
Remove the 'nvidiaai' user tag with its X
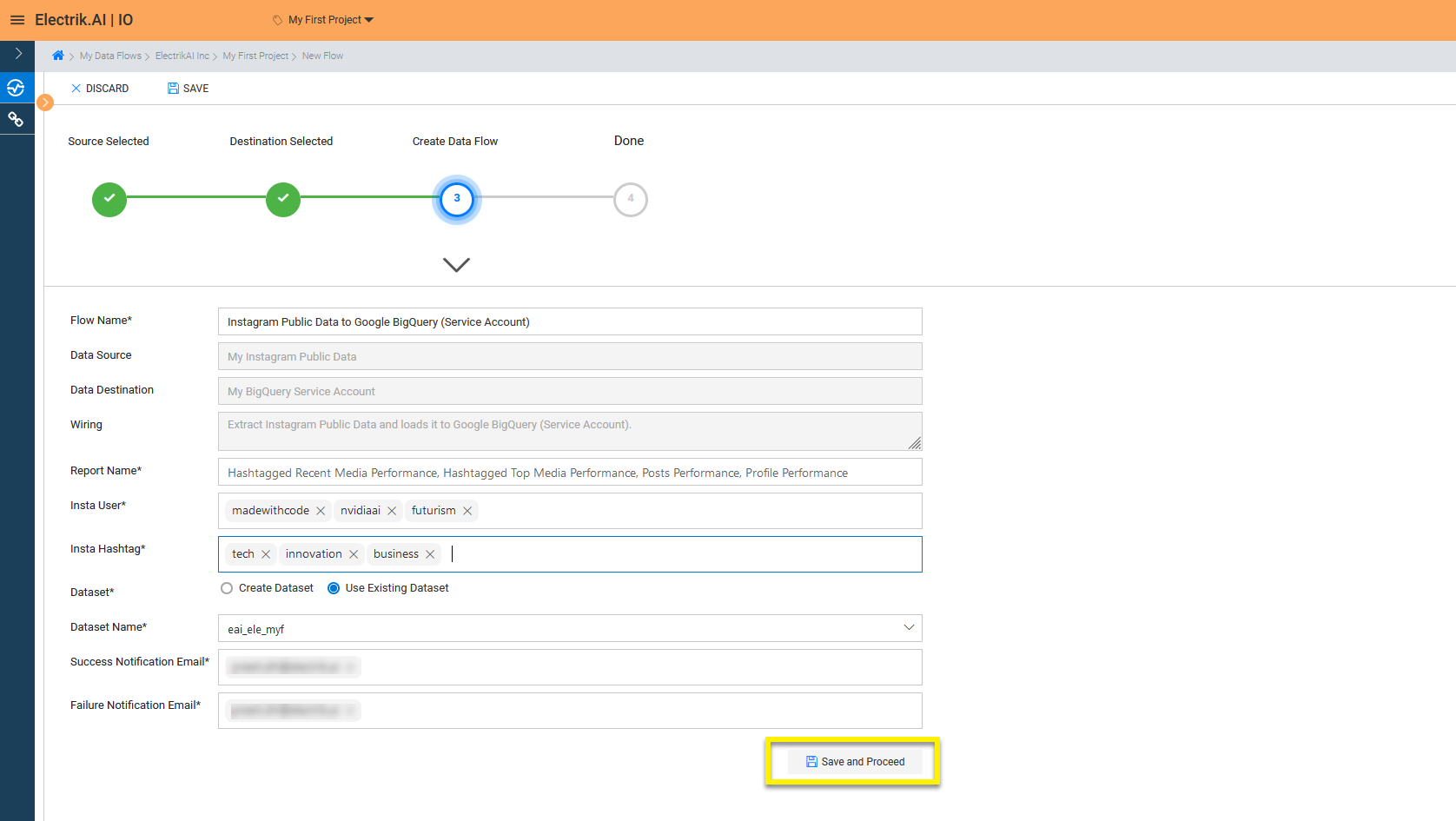[392, 510]
